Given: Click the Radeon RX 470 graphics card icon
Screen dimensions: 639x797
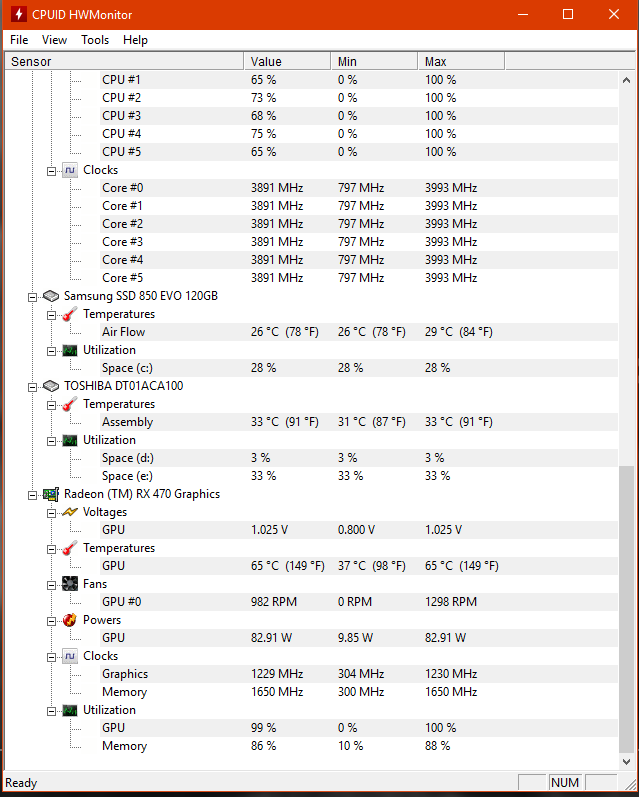Looking at the screenshot, I should [51, 494].
